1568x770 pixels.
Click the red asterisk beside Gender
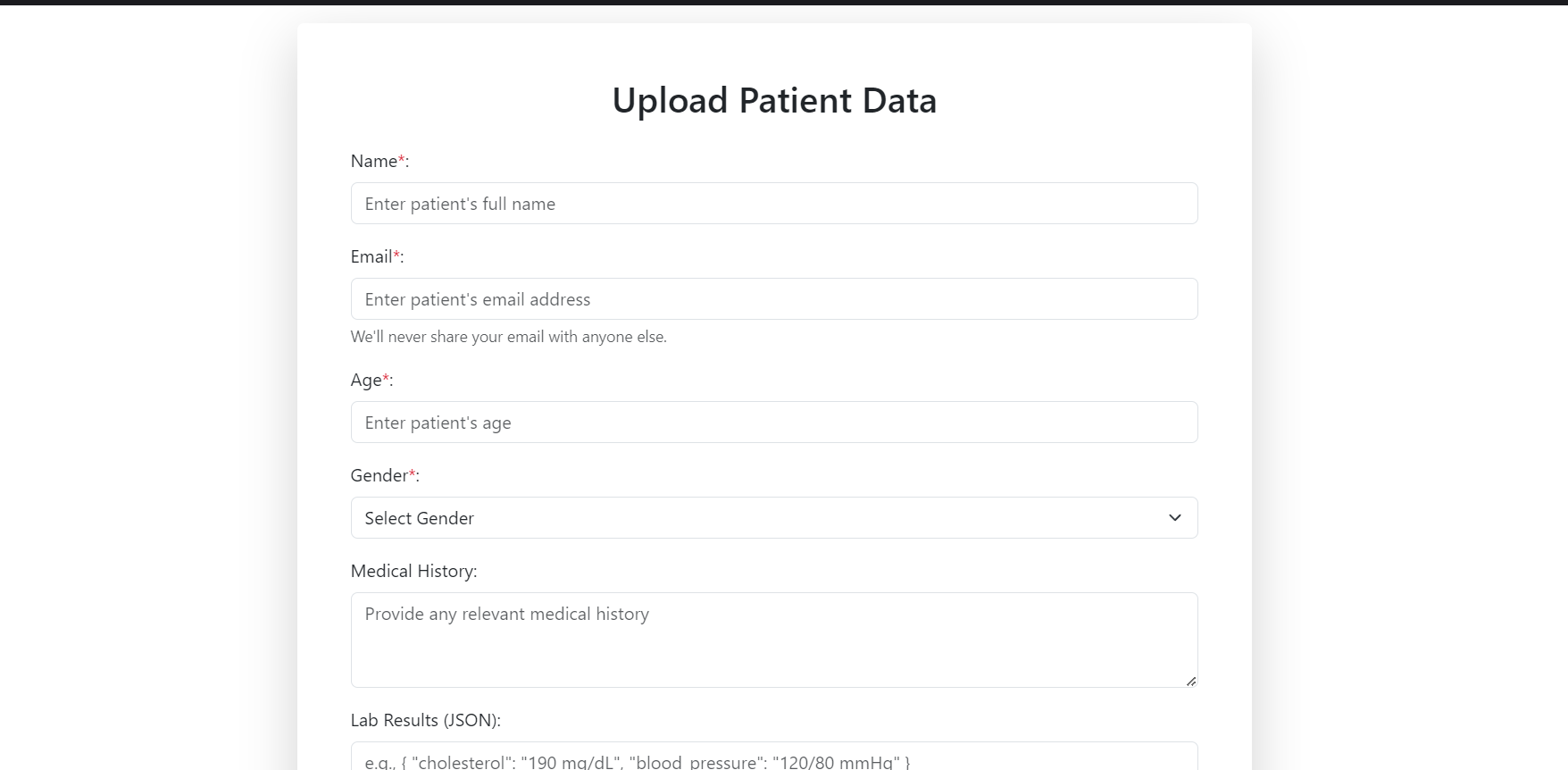412,474
